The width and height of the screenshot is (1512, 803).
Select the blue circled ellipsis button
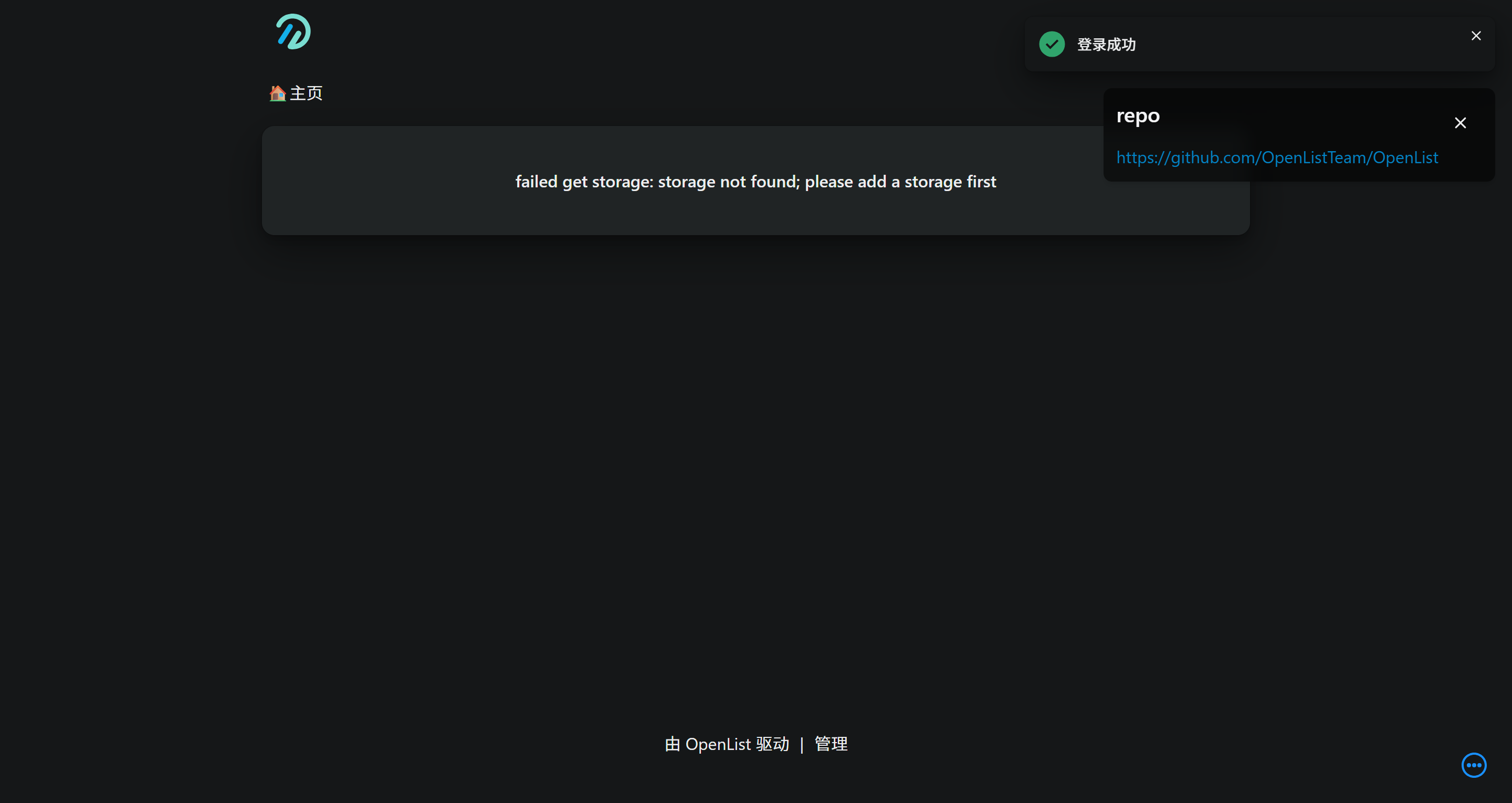click(1473, 764)
